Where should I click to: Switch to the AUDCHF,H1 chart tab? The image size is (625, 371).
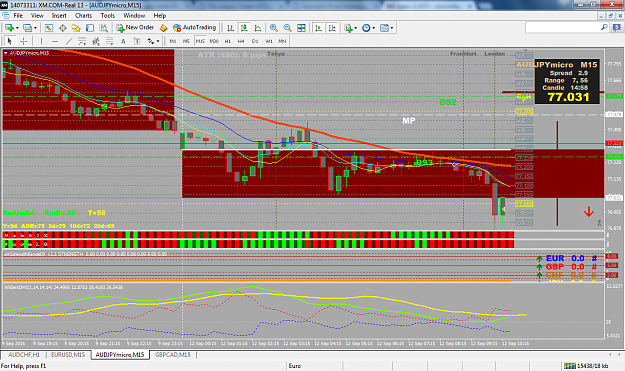pyautogui.click(x=24, y=355)
